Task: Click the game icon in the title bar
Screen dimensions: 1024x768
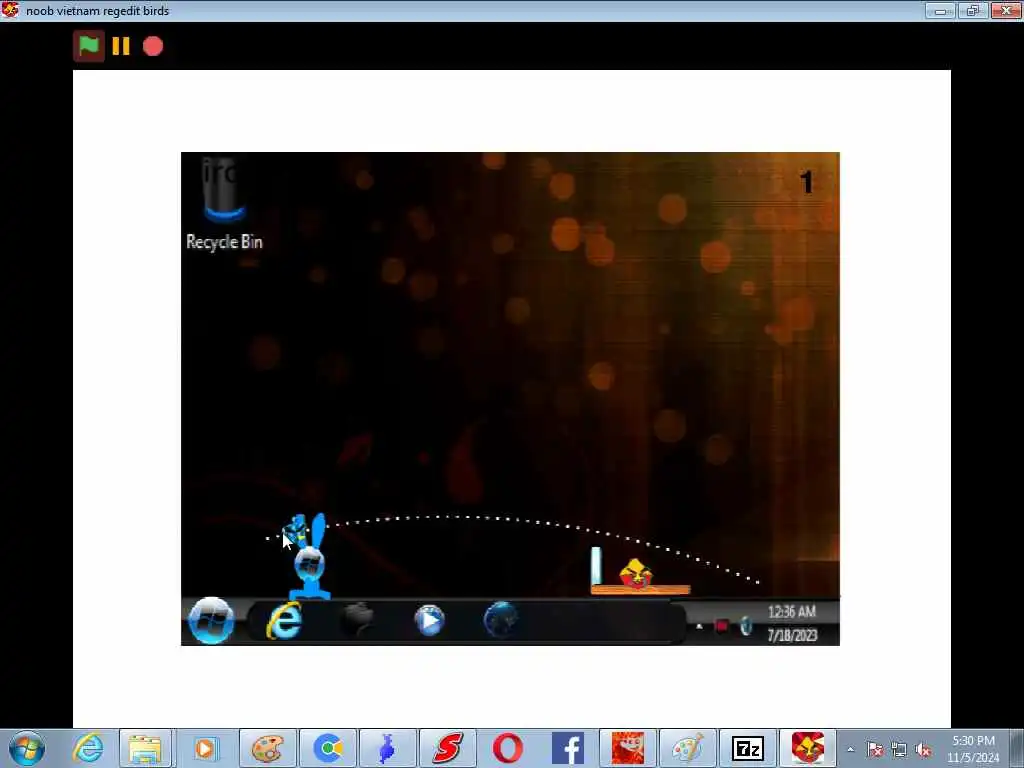Action: 10,10
